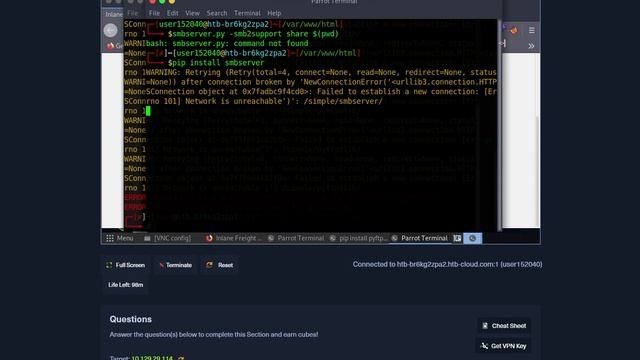Click the Get VPN Key icon
The height and width of the screenshot is (360, 640).
[x=484, y=346]
